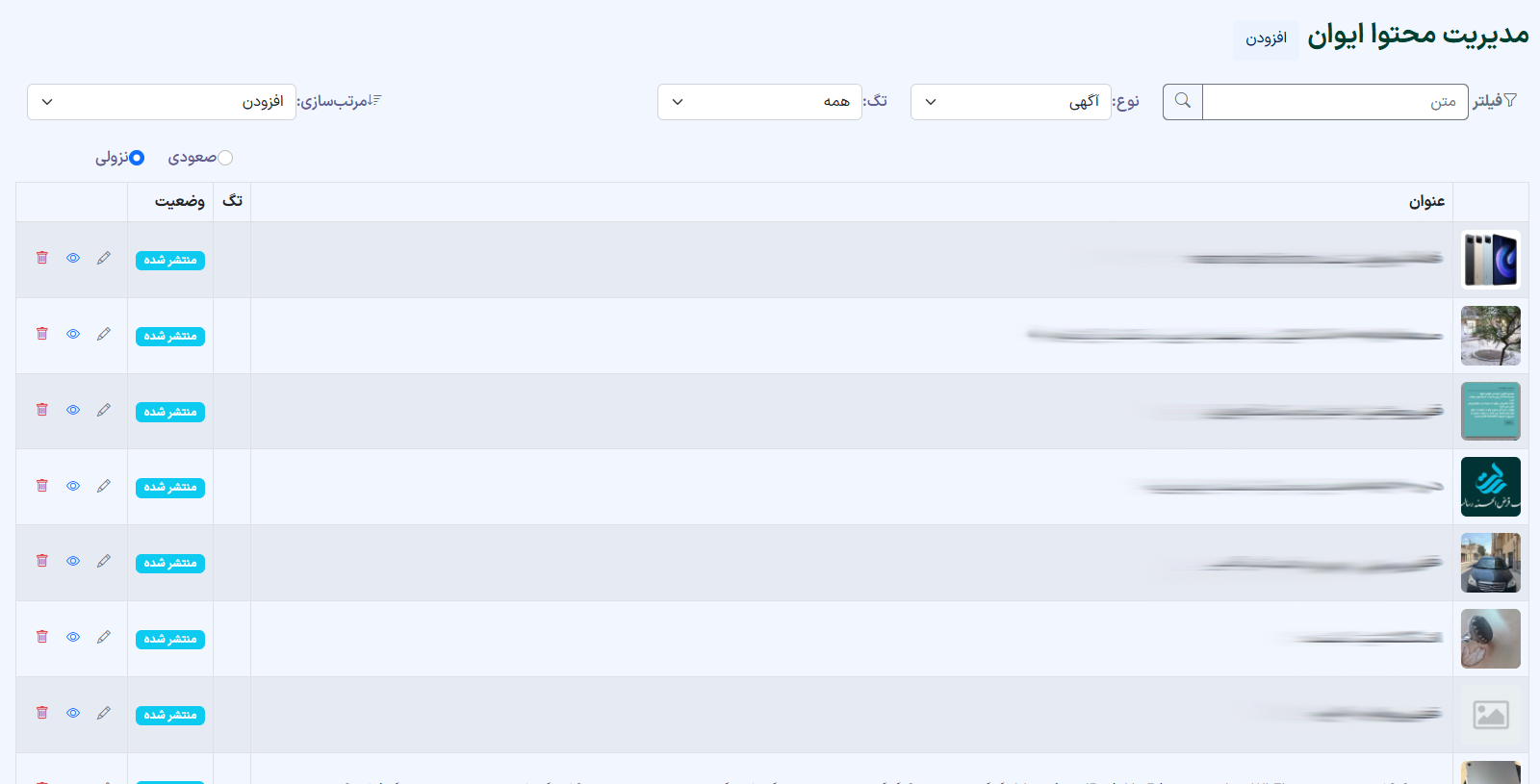The image size is (1540, 784).
Task: Edit the row with placeholder image
Action: 104,713
